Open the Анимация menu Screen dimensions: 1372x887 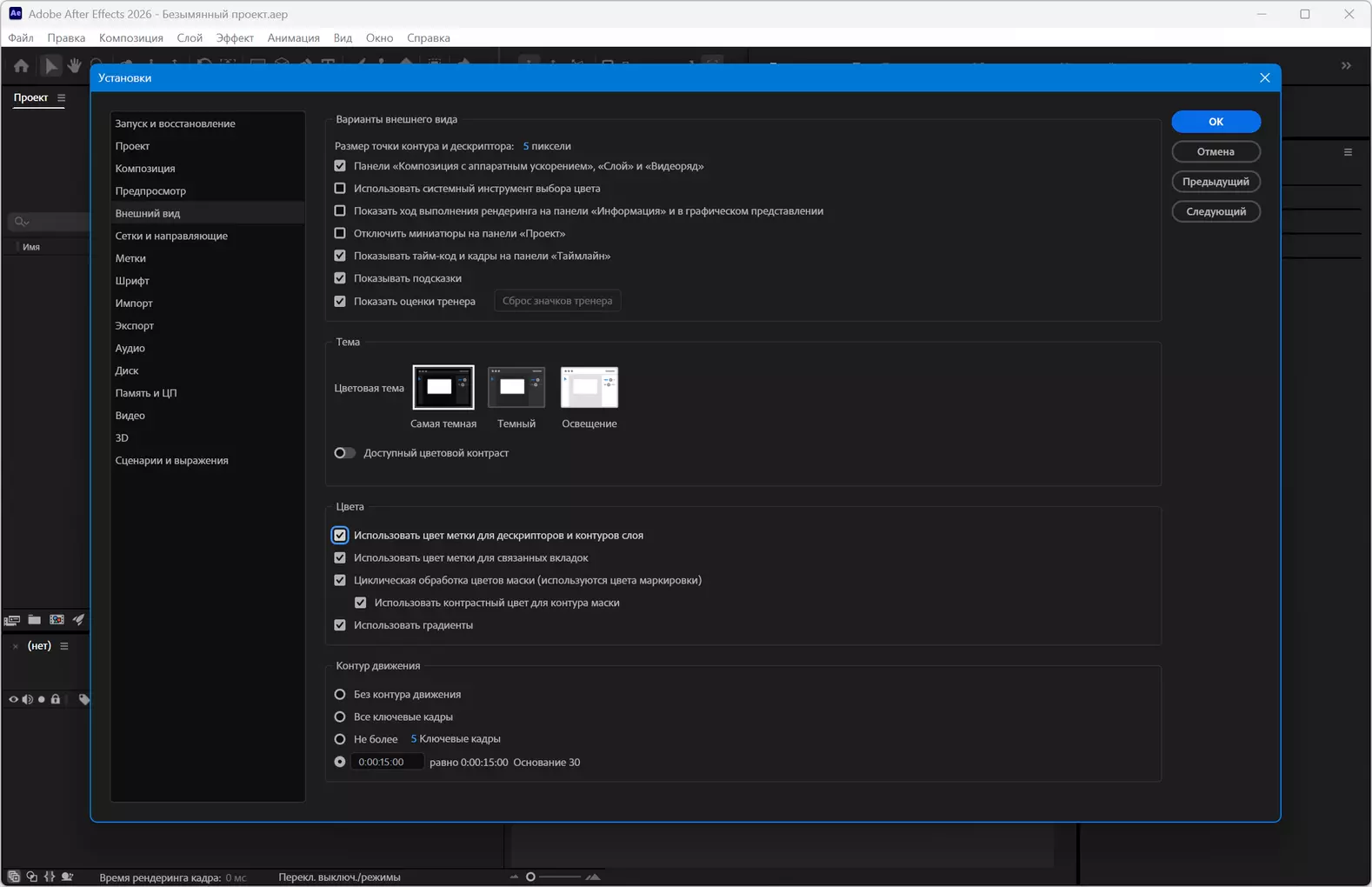294,38
